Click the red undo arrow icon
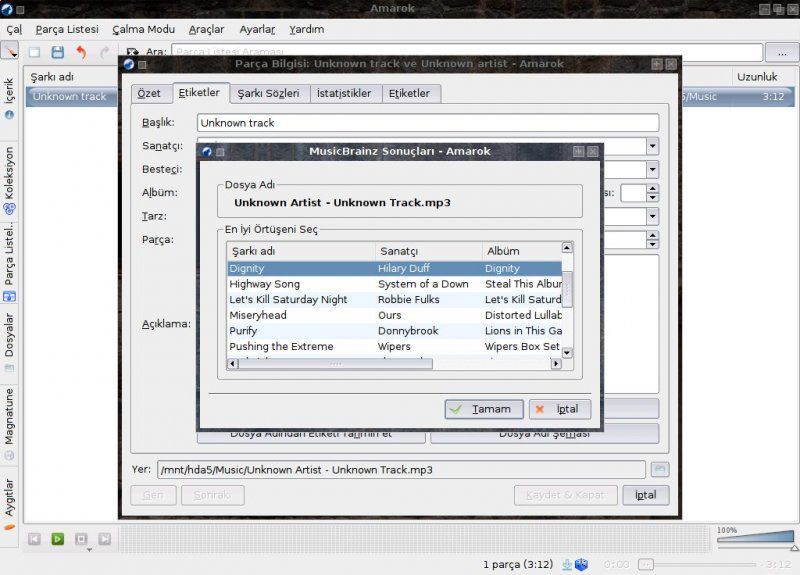800x575 pixels. (81, 52)
